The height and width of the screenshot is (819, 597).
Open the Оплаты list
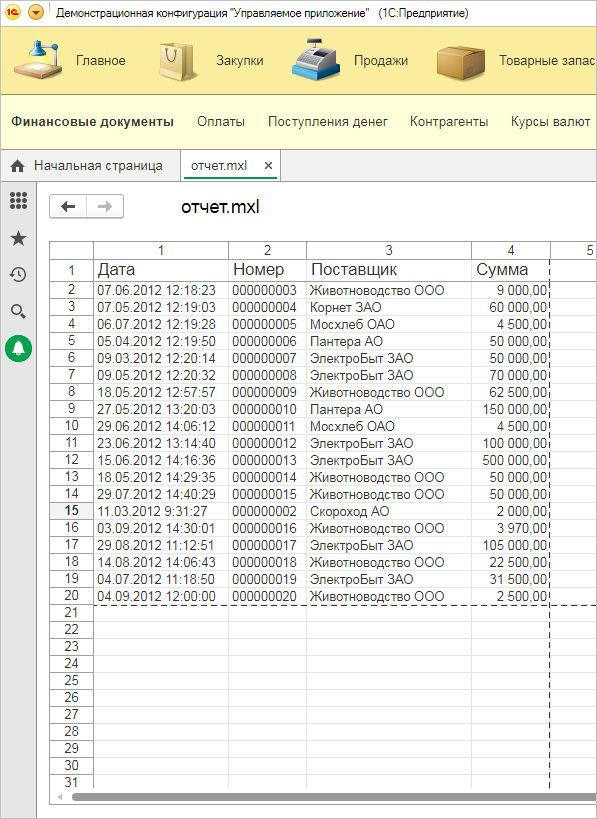pyautogui.click(x=221, y=122)
